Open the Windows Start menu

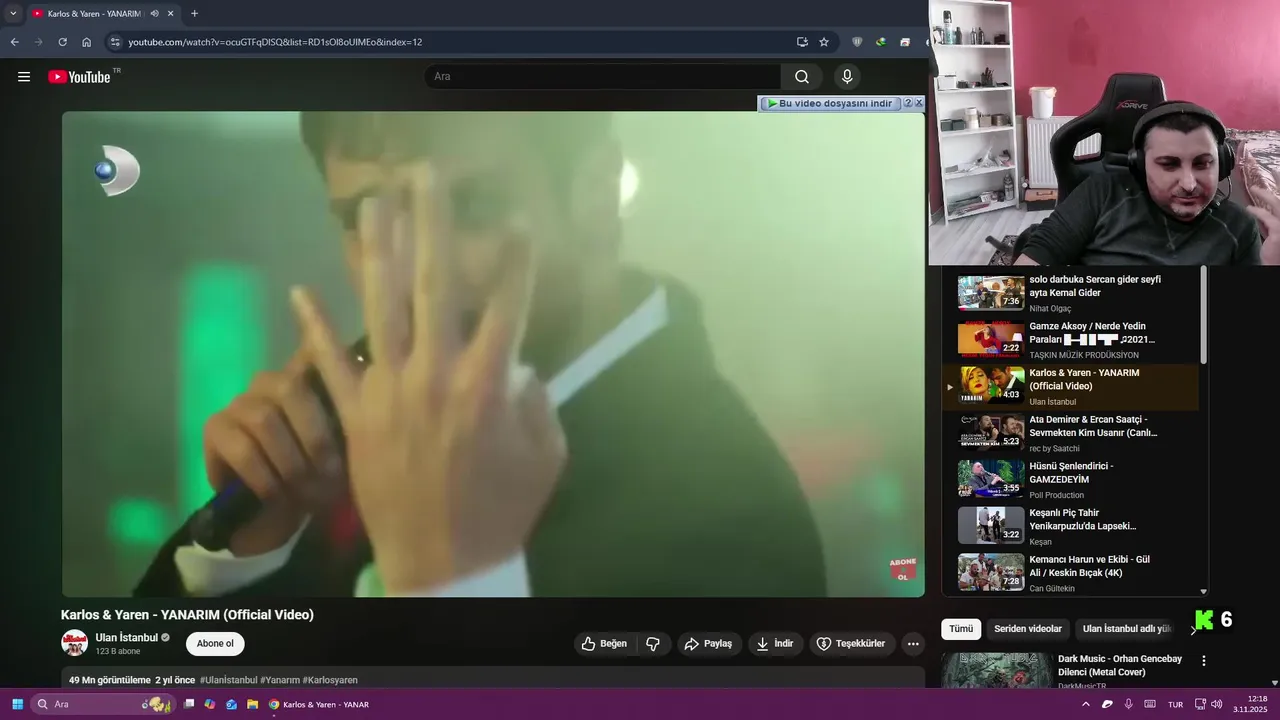[17, 704]
